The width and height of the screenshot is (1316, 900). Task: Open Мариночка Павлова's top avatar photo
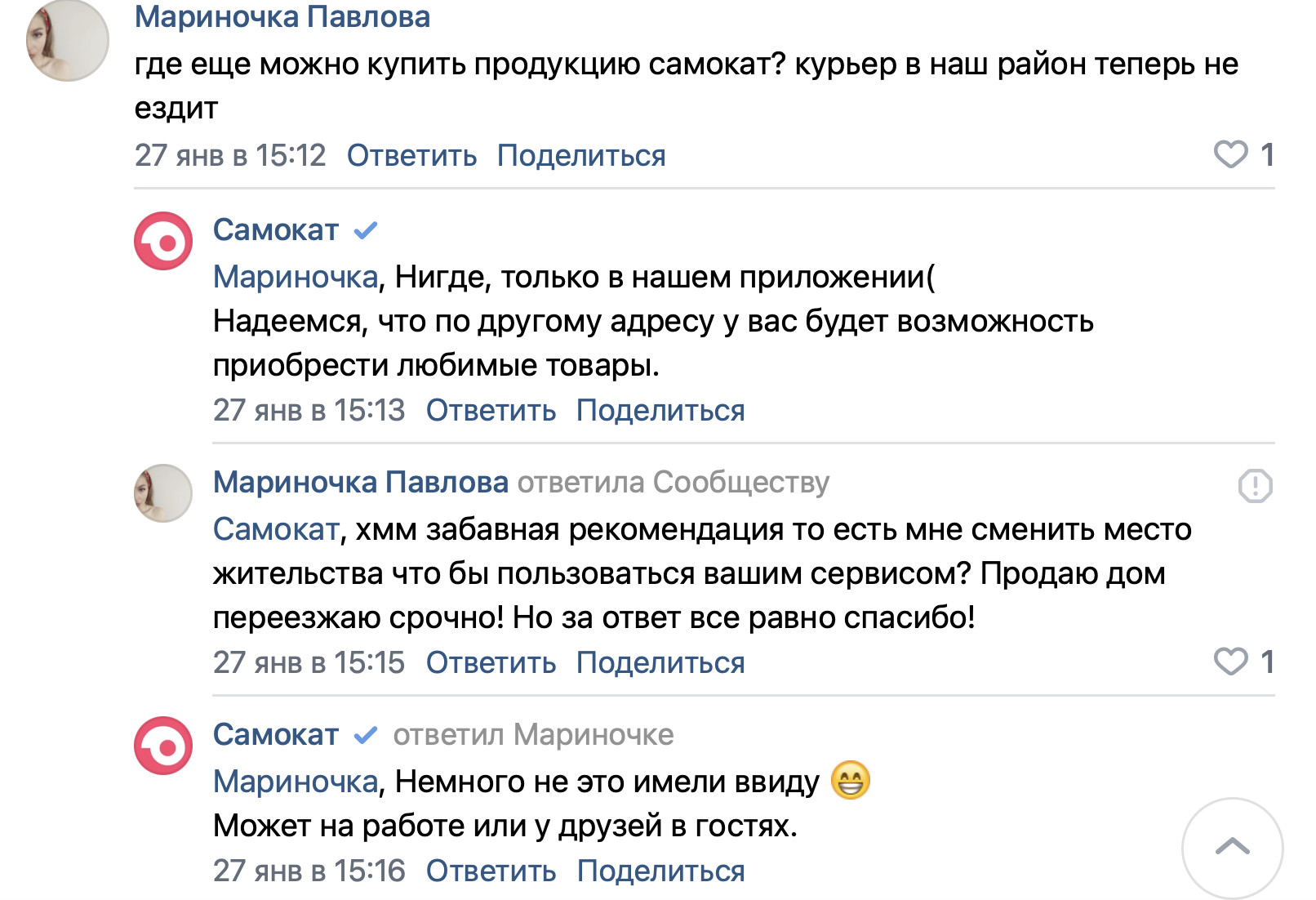[68, 41]
